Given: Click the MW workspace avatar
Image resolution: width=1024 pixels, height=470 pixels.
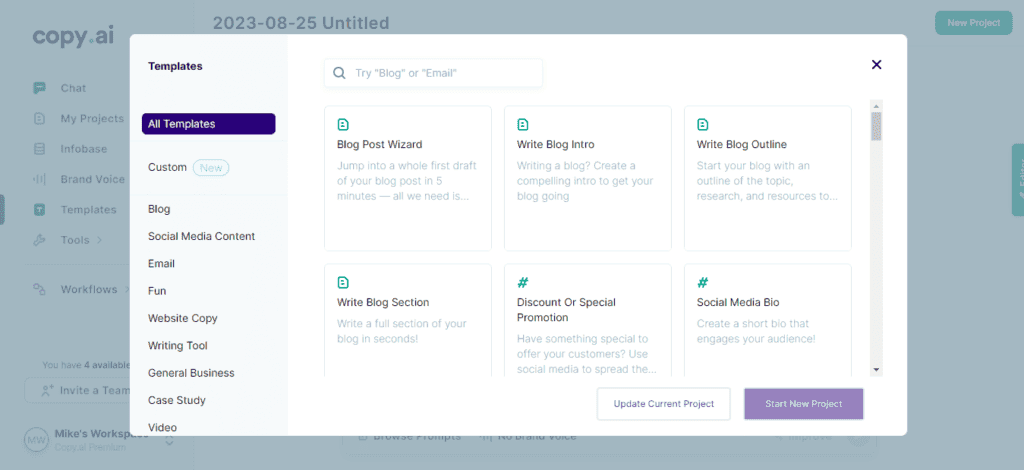Looking at the screenshot, I should [x=35, y=441].
